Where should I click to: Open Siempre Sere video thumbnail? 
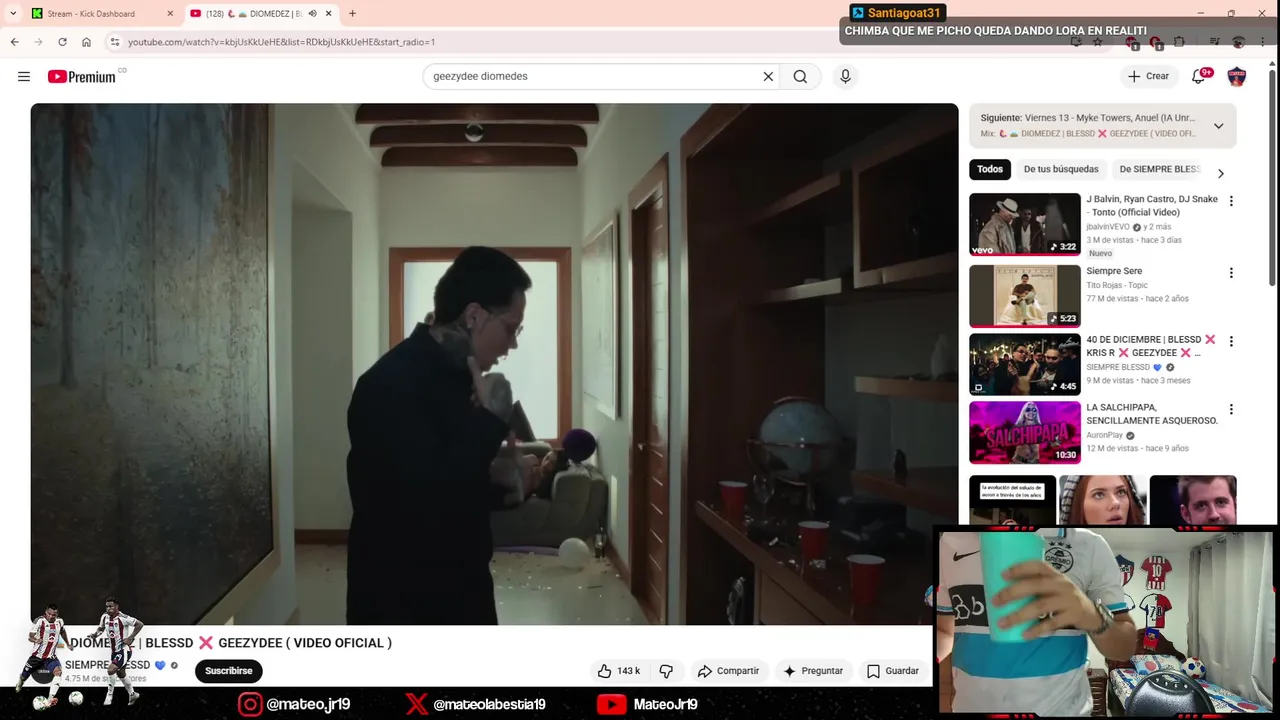point(1025,296)
